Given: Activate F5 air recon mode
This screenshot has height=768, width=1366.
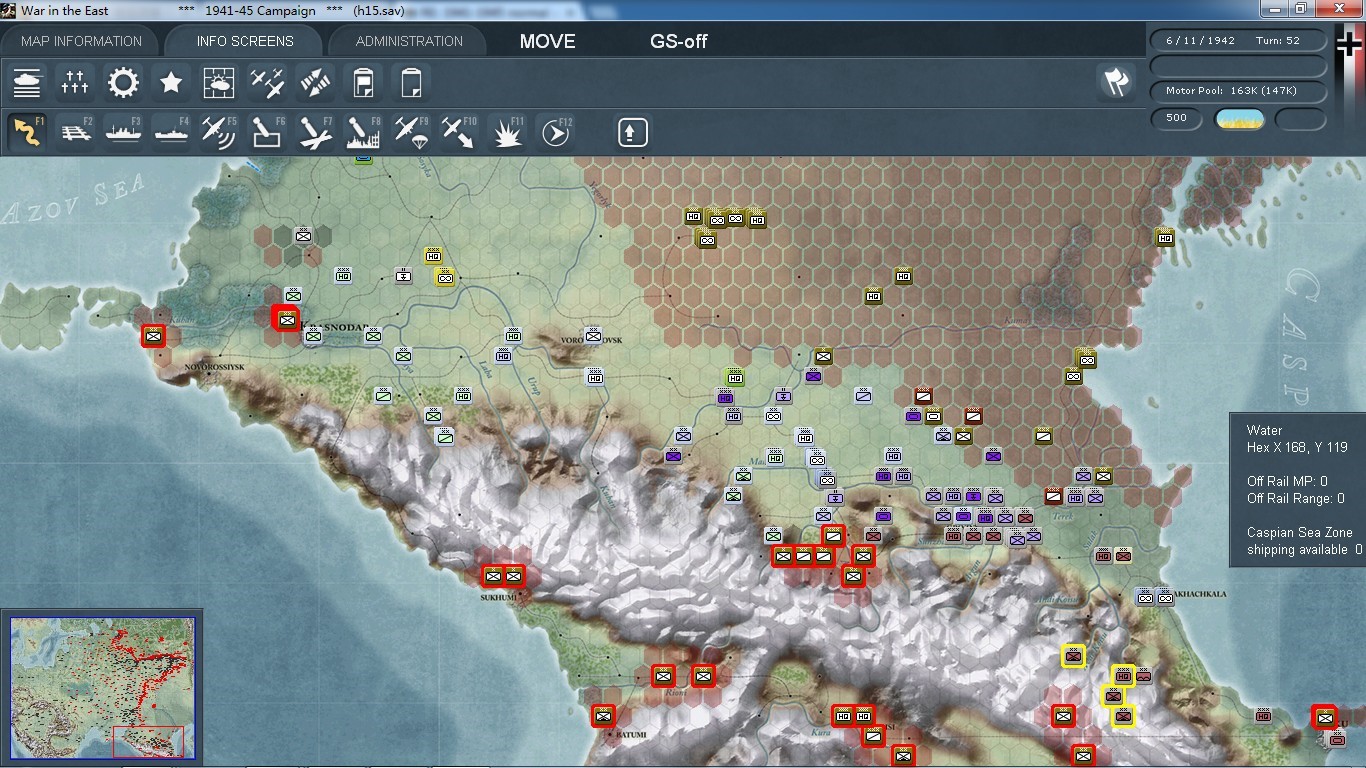Looking at the screenshot, I should pos(219,132).
